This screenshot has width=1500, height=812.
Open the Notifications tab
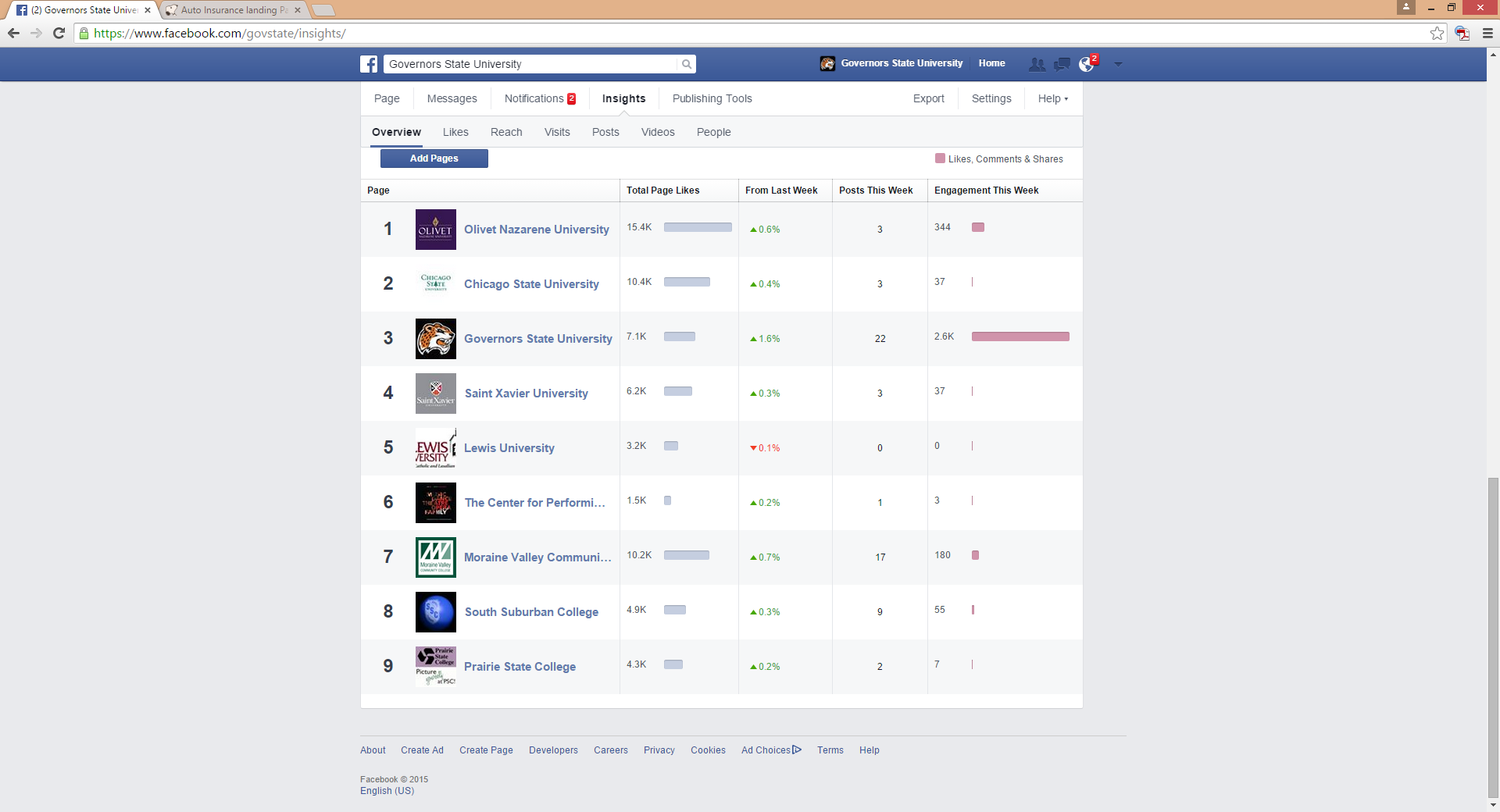pos(540,98)
